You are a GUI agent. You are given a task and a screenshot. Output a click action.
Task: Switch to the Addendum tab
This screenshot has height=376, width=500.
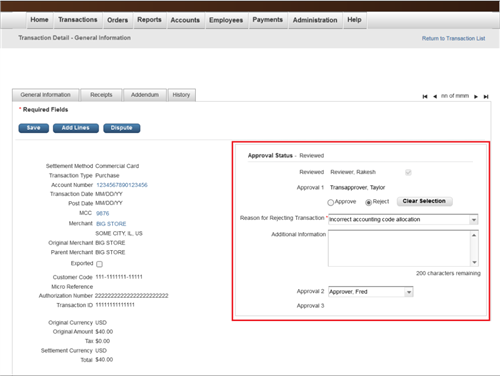[x=145, y=95]
